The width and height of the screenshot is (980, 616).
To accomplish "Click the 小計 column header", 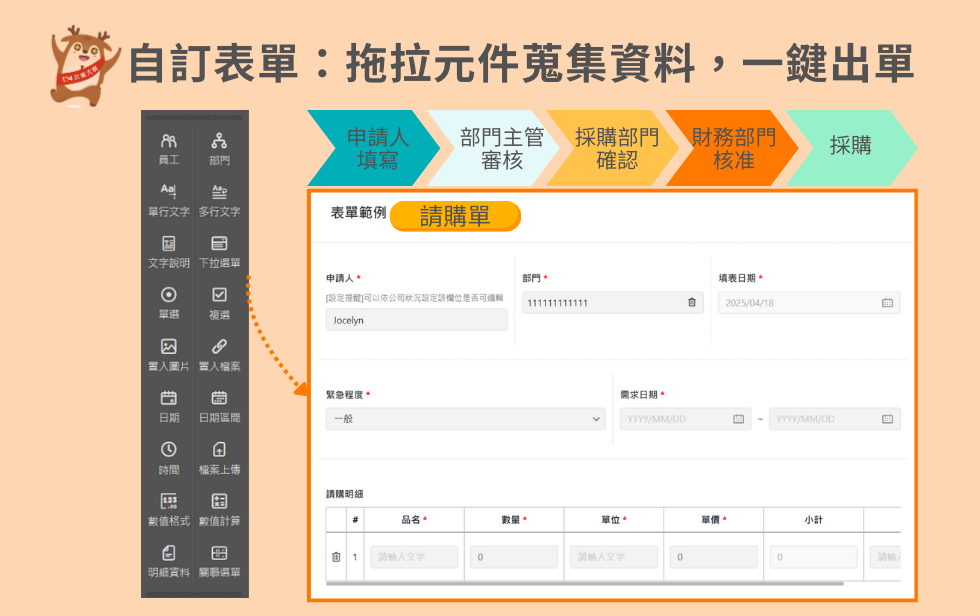I will pyautogui.click(x=813, y=520).
